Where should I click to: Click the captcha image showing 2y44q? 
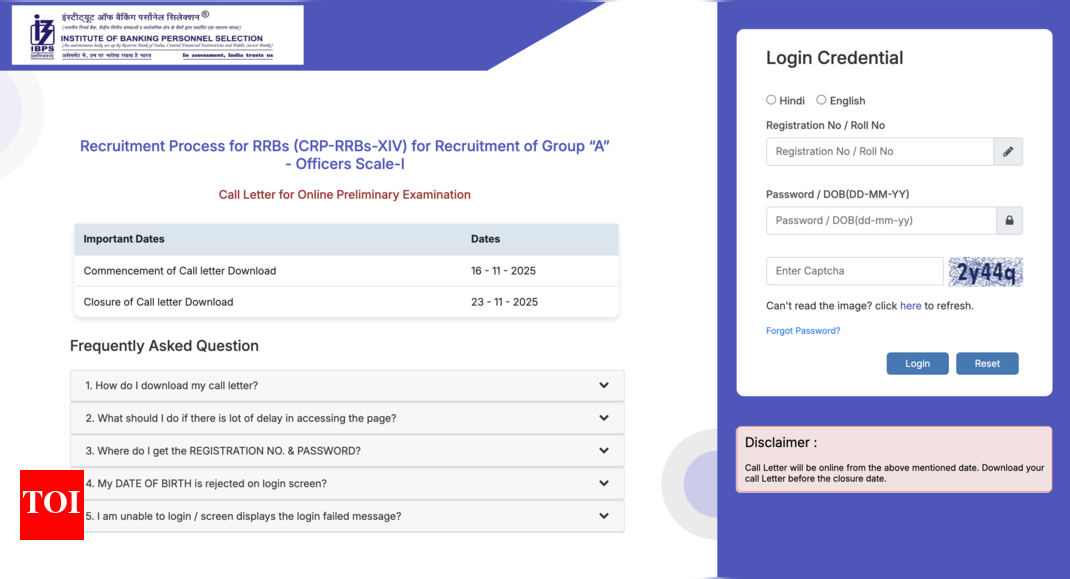coord(985,271)
